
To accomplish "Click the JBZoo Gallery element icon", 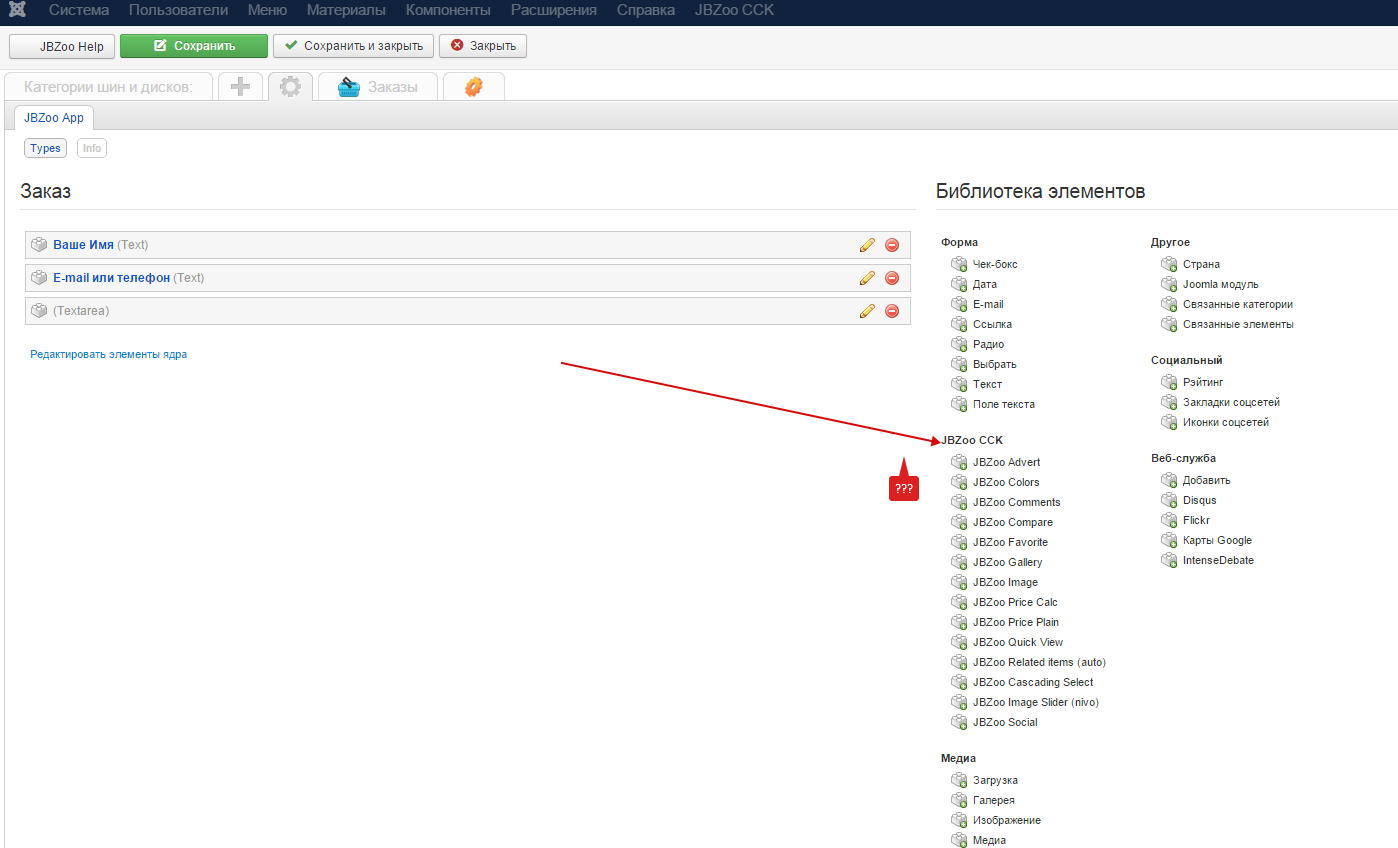I will [x=959, y=562].
